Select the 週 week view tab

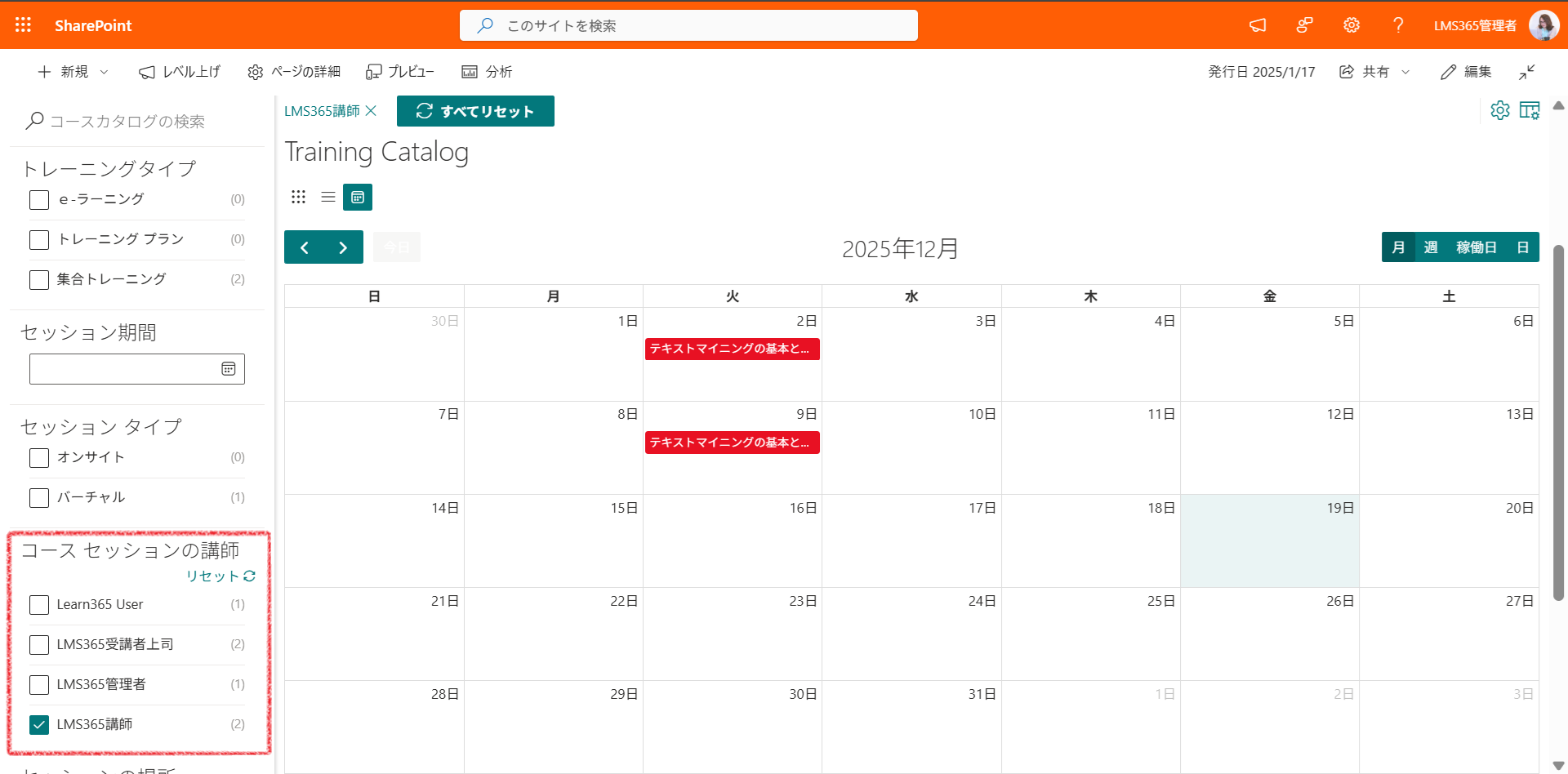1430,247
